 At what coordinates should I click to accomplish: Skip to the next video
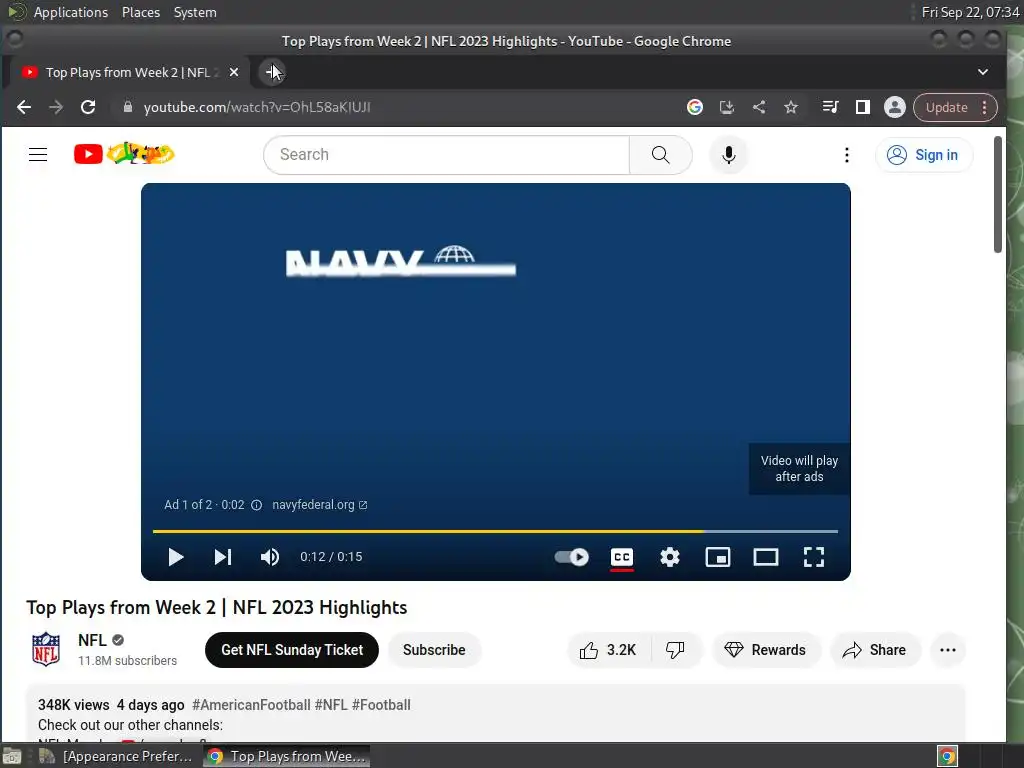pyautogui.click(x=223, y=557)
